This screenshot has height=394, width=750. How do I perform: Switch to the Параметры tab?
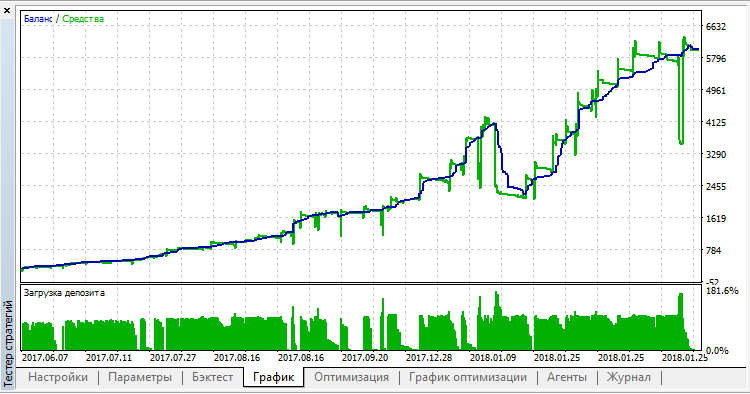pos(140,377)
